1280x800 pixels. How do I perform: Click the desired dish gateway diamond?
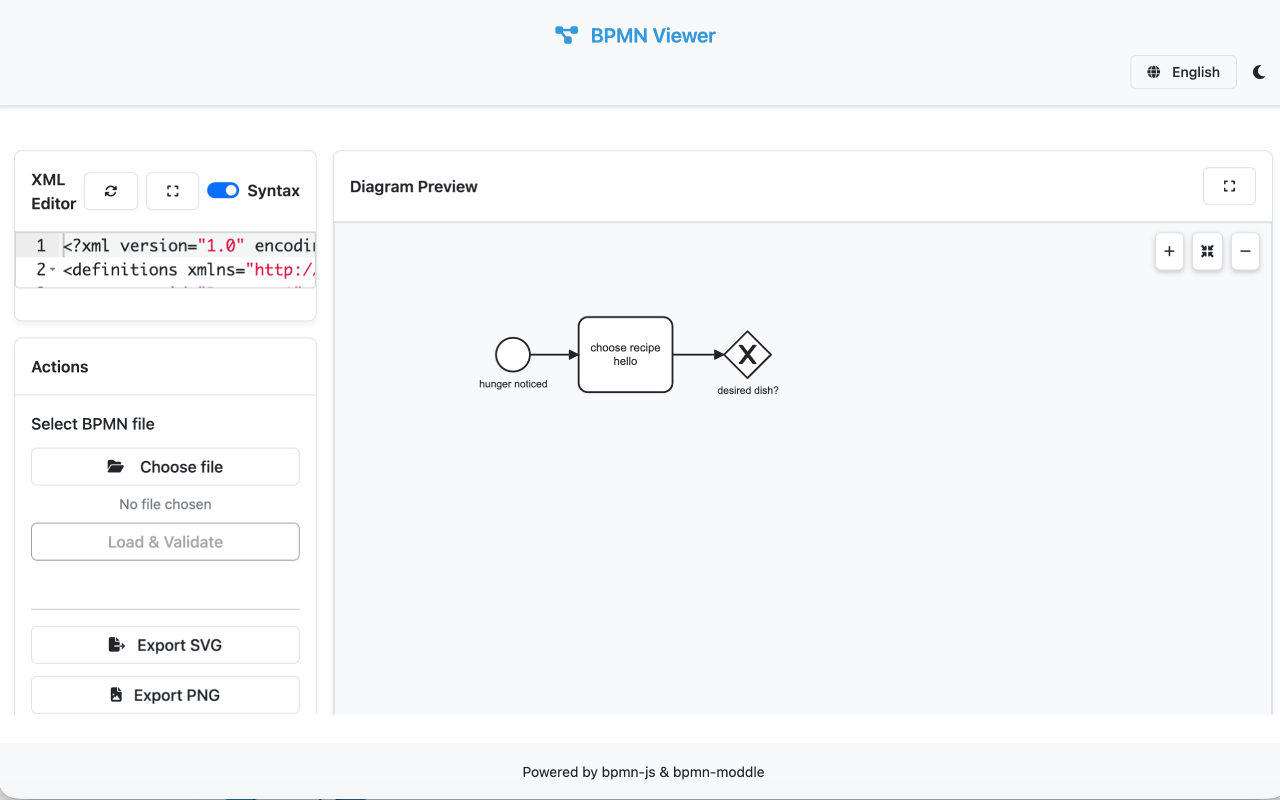tap(747, 354)
